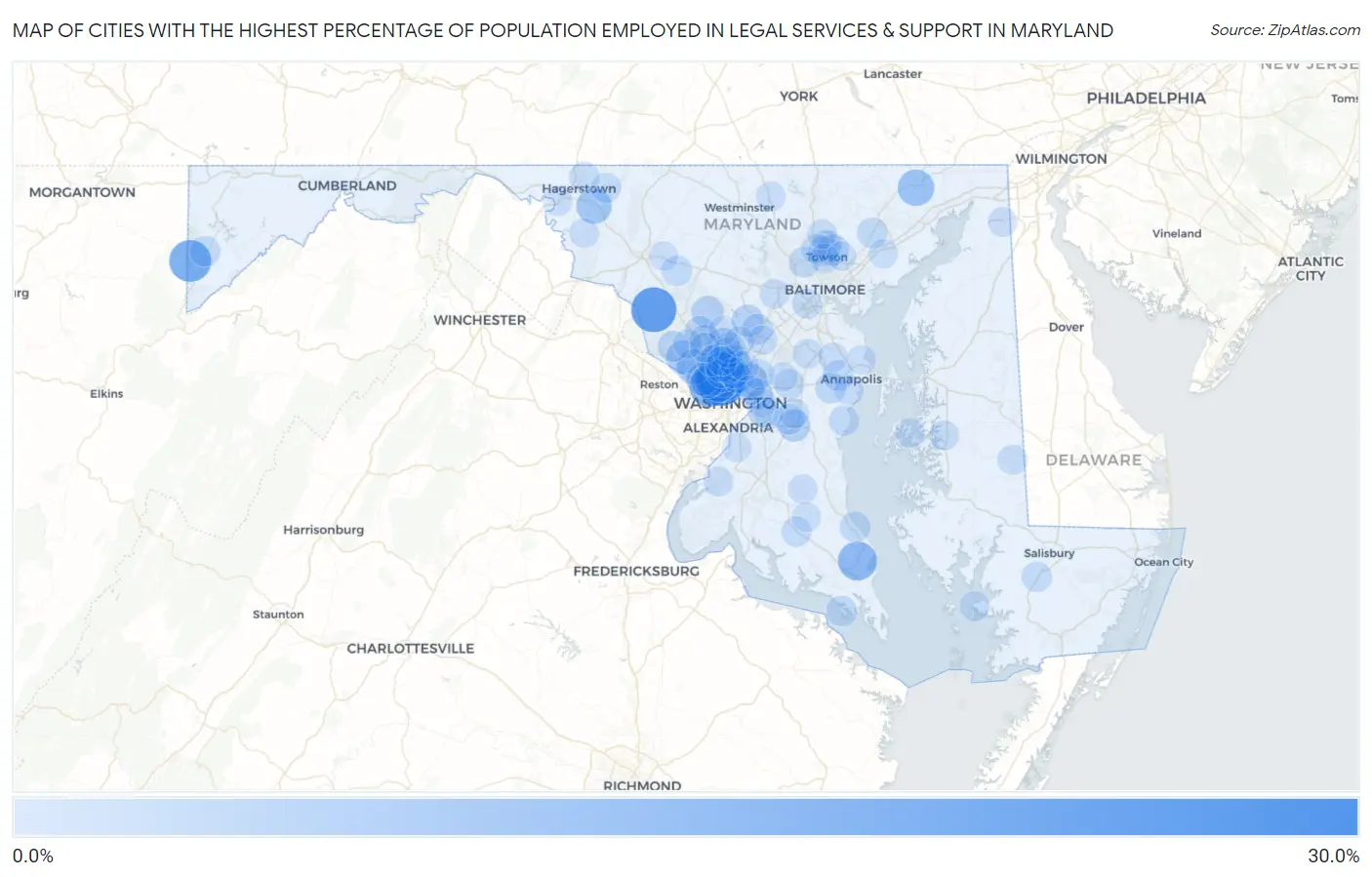Image resolution: width=1372 pixels, height=877 pixels.
Task: Click the WILMINGTON city label
Action: [1061, 159]
